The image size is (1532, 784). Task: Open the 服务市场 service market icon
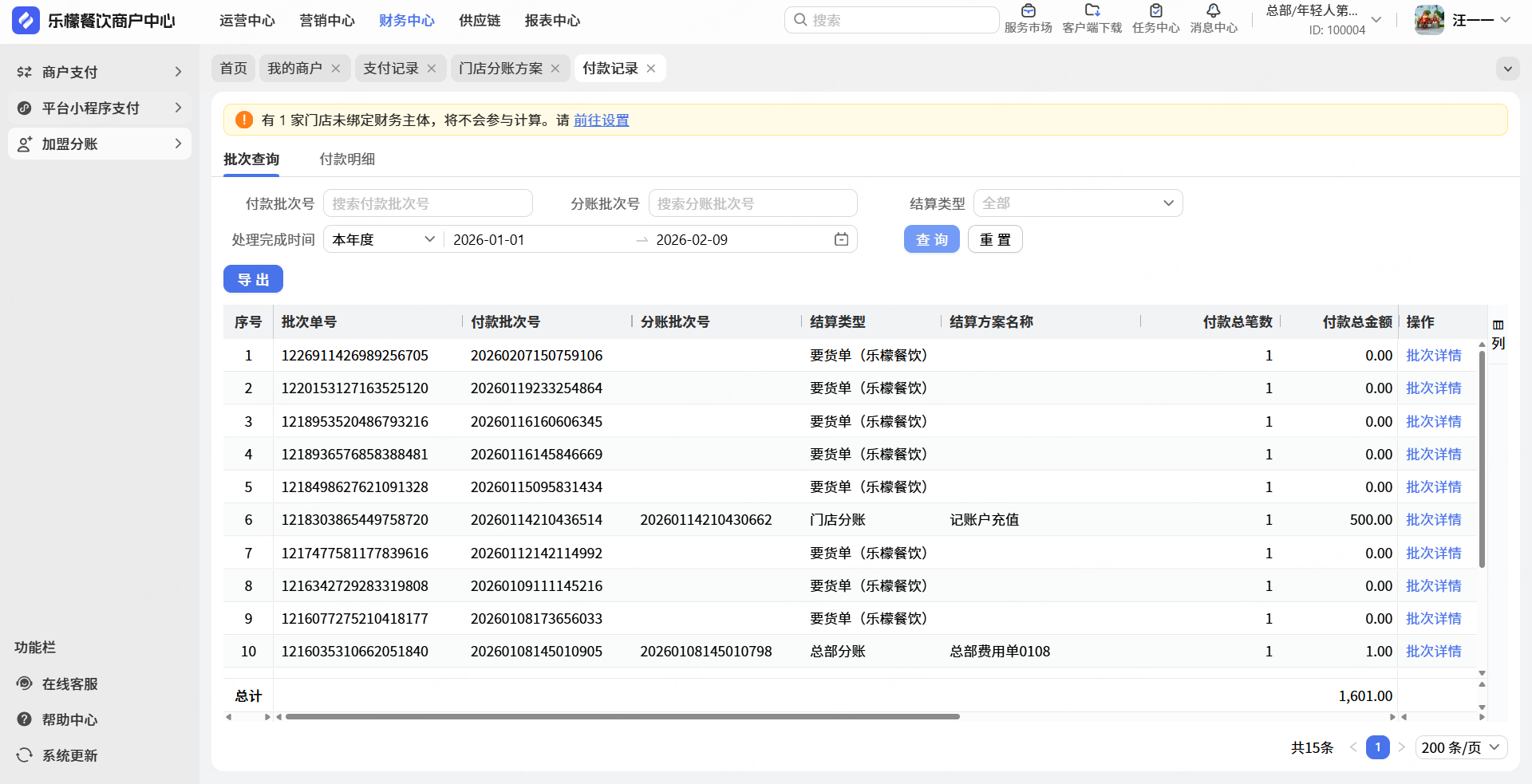point(1028,11)
